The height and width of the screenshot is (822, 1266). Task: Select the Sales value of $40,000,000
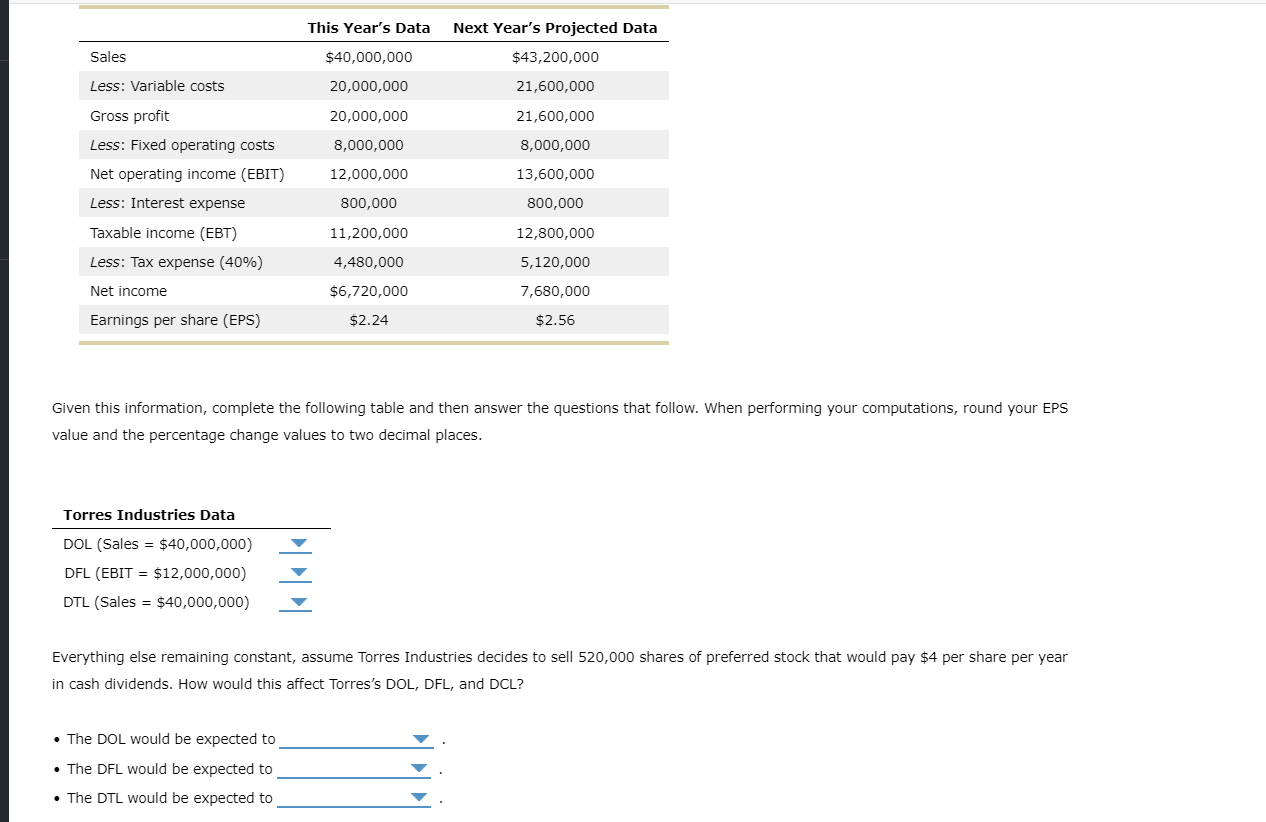(x=369, y=57)
